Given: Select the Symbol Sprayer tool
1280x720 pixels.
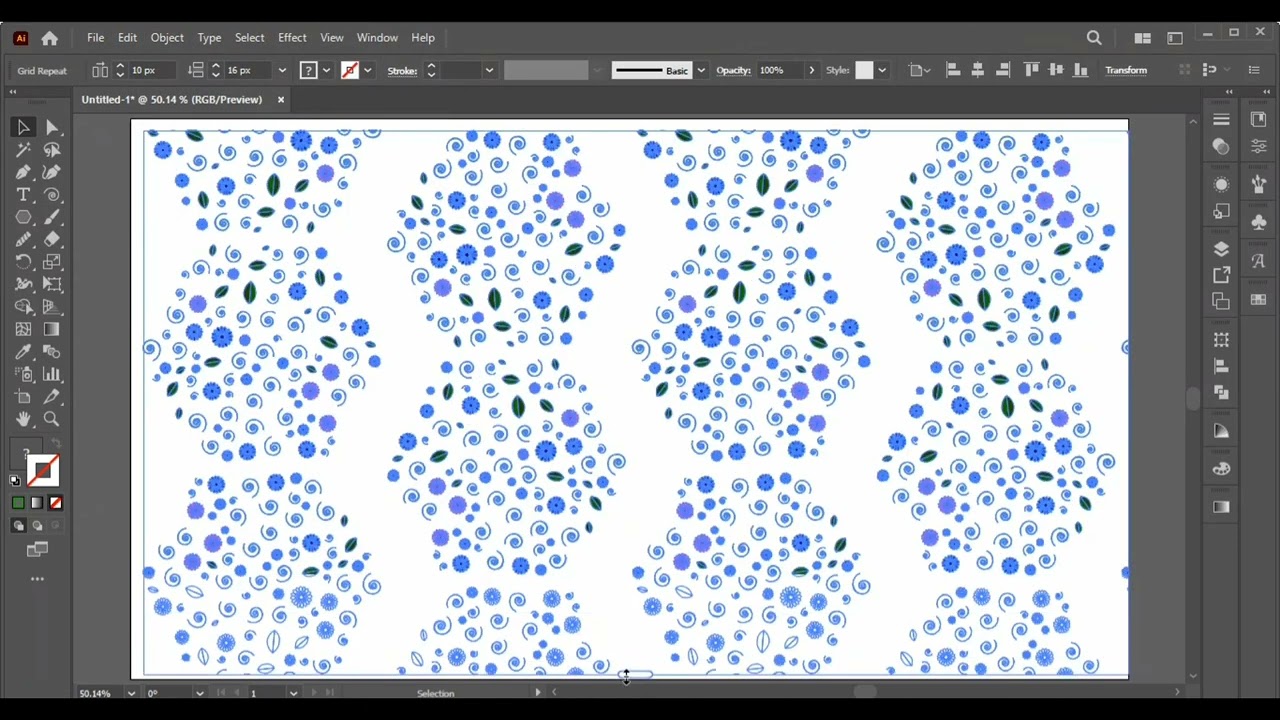Looking at the screenshot, I should tap(23, 374).
